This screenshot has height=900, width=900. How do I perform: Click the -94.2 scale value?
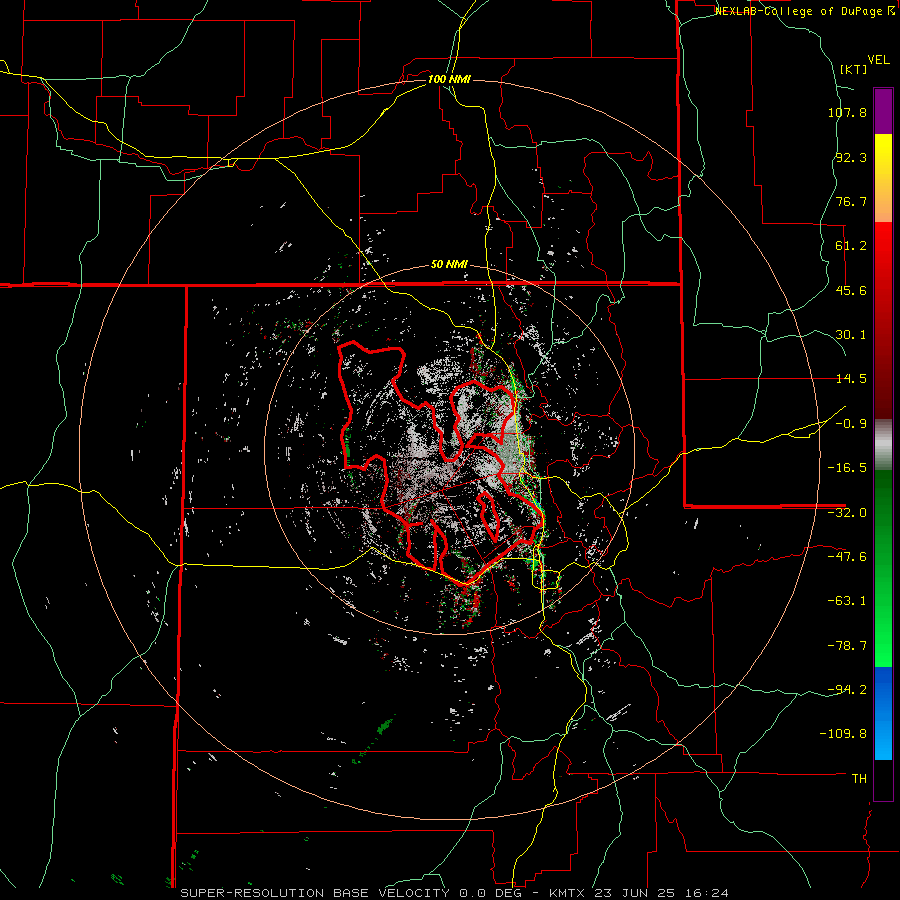(847, 689)
